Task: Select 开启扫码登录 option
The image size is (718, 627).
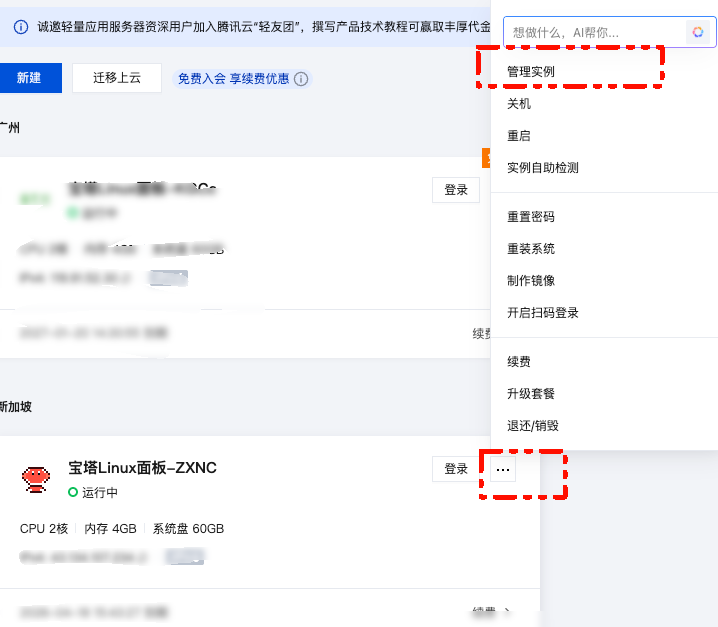Action: coord(543,313)
